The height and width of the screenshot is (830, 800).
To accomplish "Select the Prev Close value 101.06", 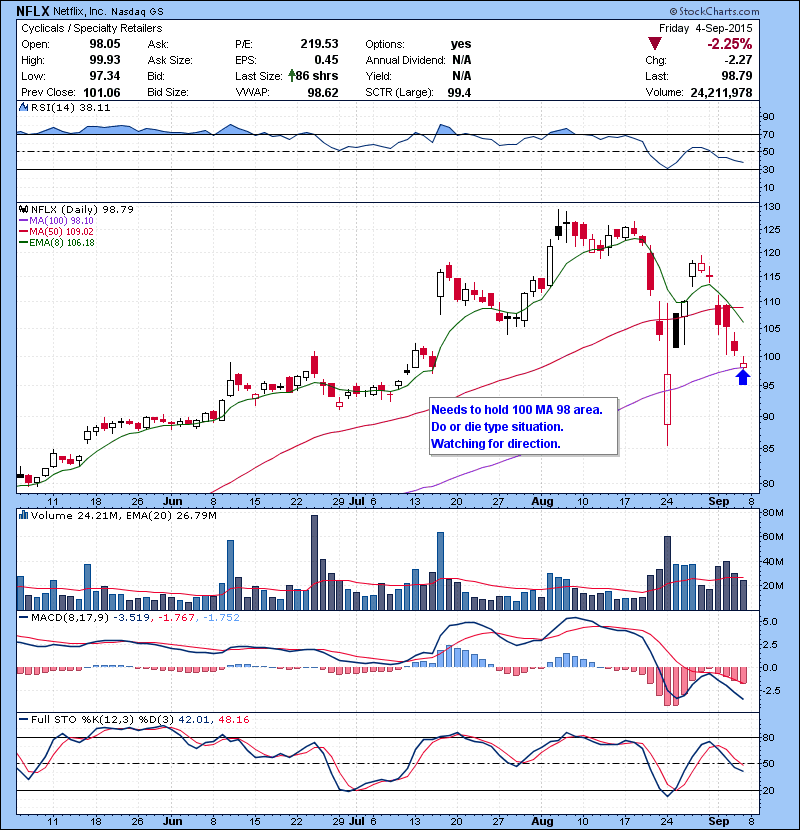I will click(x=102, y=93).
